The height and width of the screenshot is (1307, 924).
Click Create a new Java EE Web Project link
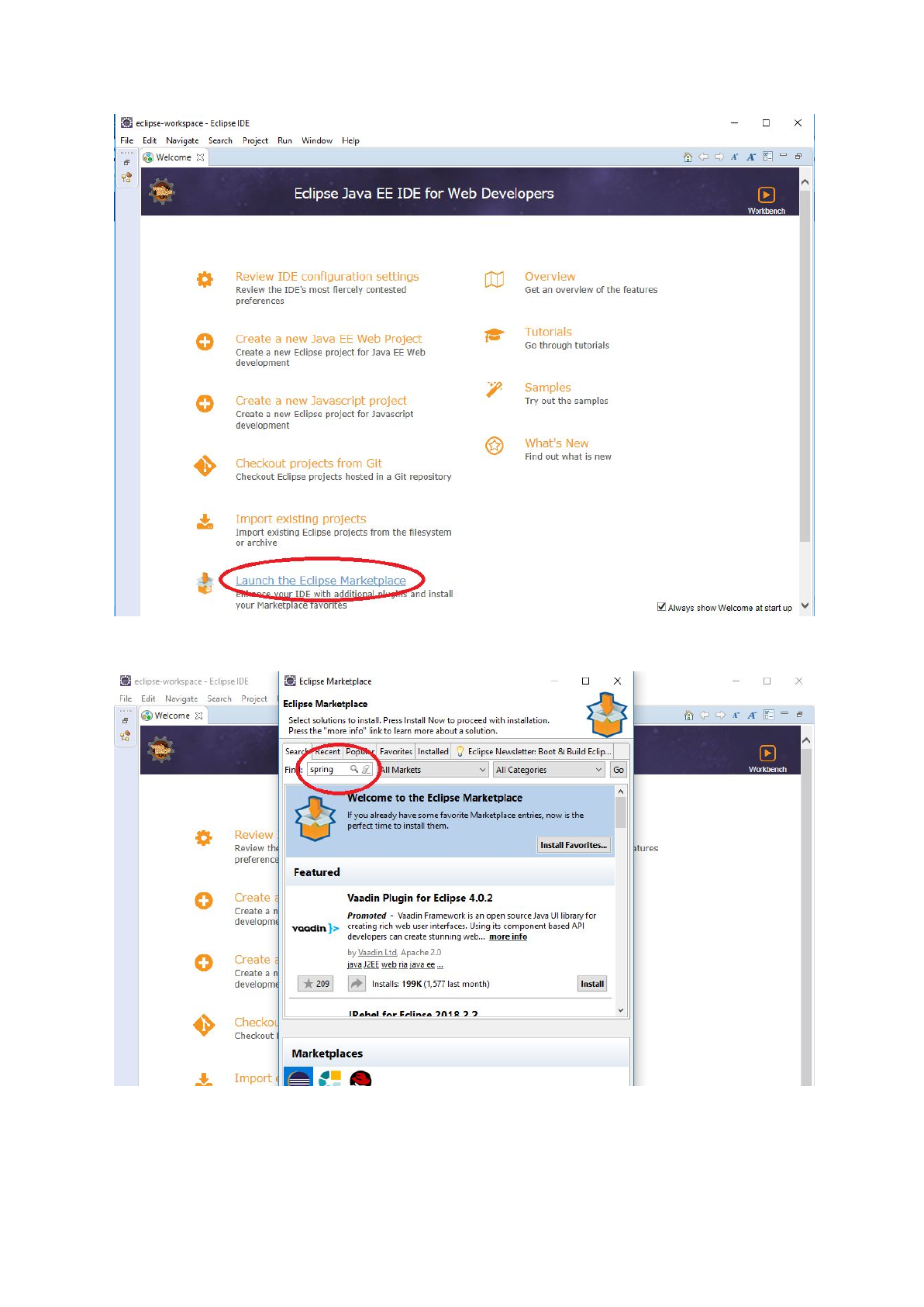pyautogui.click(x=329, y=339)
